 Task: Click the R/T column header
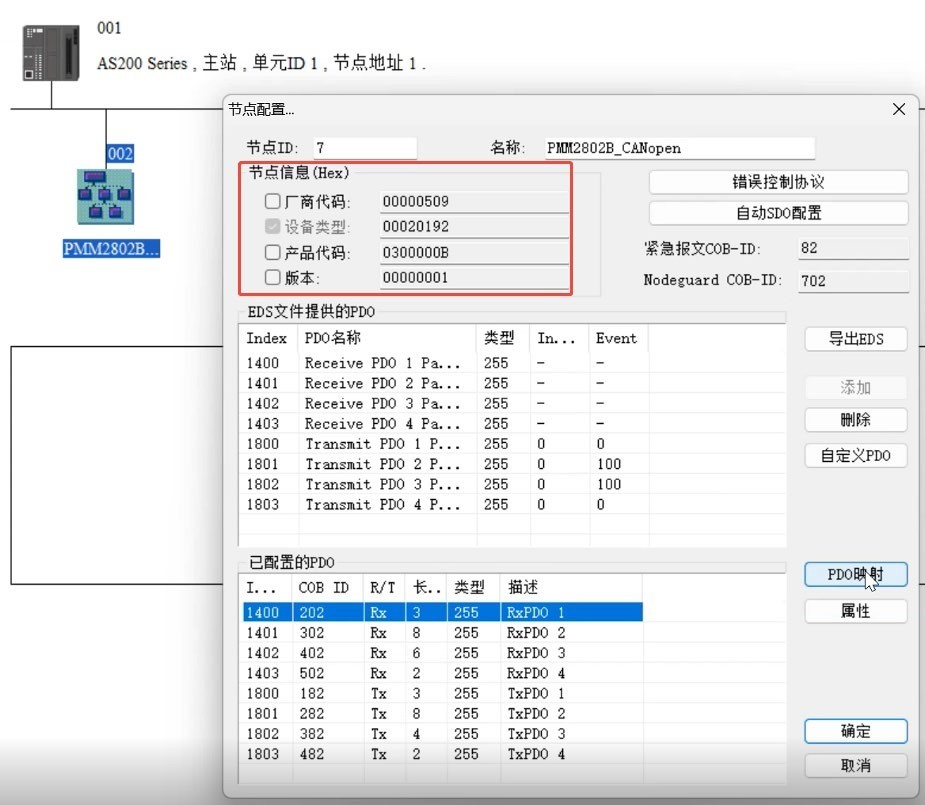(x=384, y=587)
